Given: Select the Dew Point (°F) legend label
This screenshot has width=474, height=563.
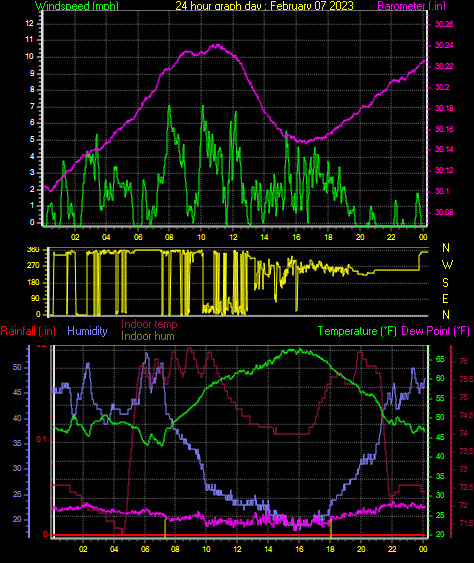Looking at the screenshot, I should coord(436,331).
